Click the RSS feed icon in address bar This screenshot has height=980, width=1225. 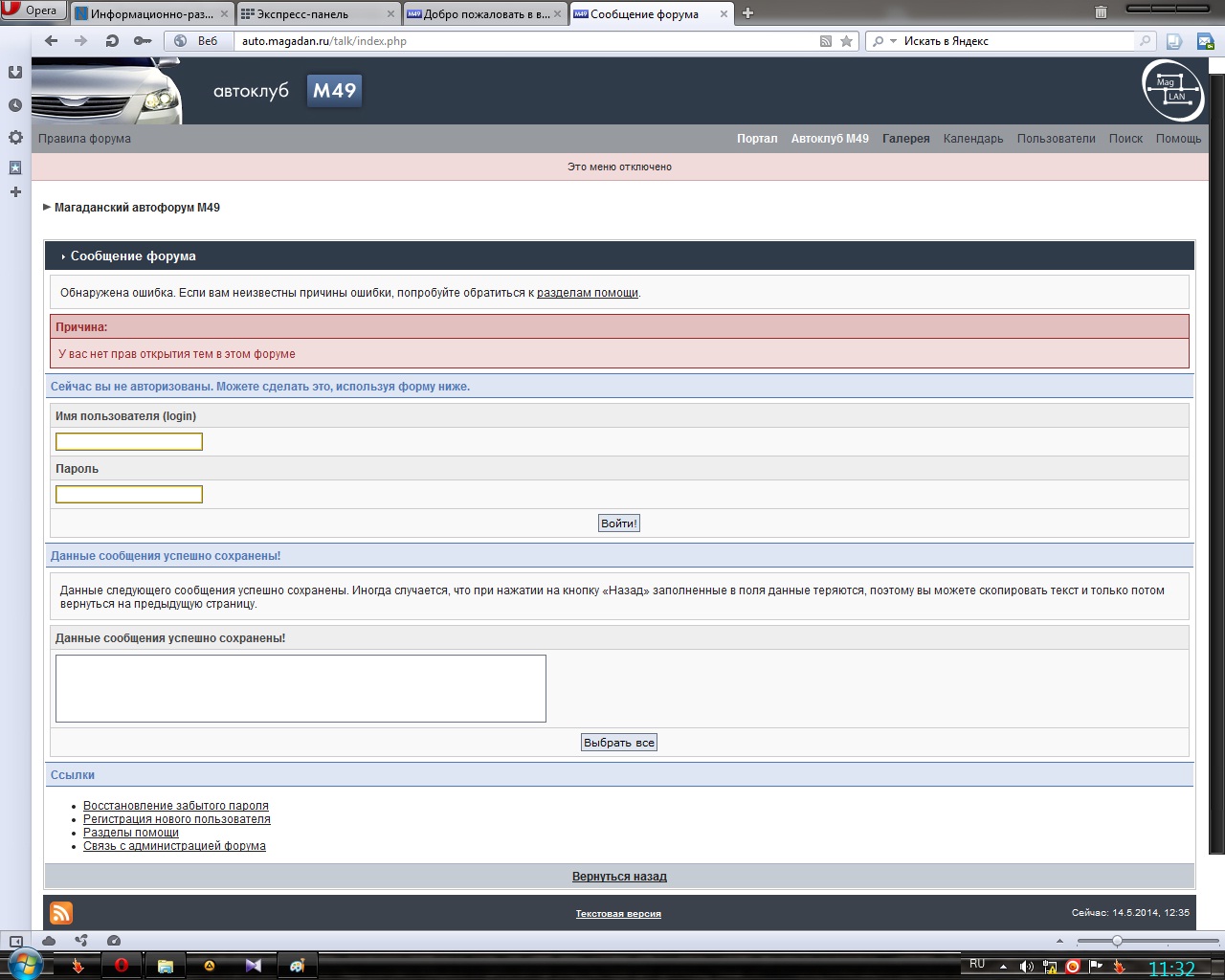pos(826,41)
